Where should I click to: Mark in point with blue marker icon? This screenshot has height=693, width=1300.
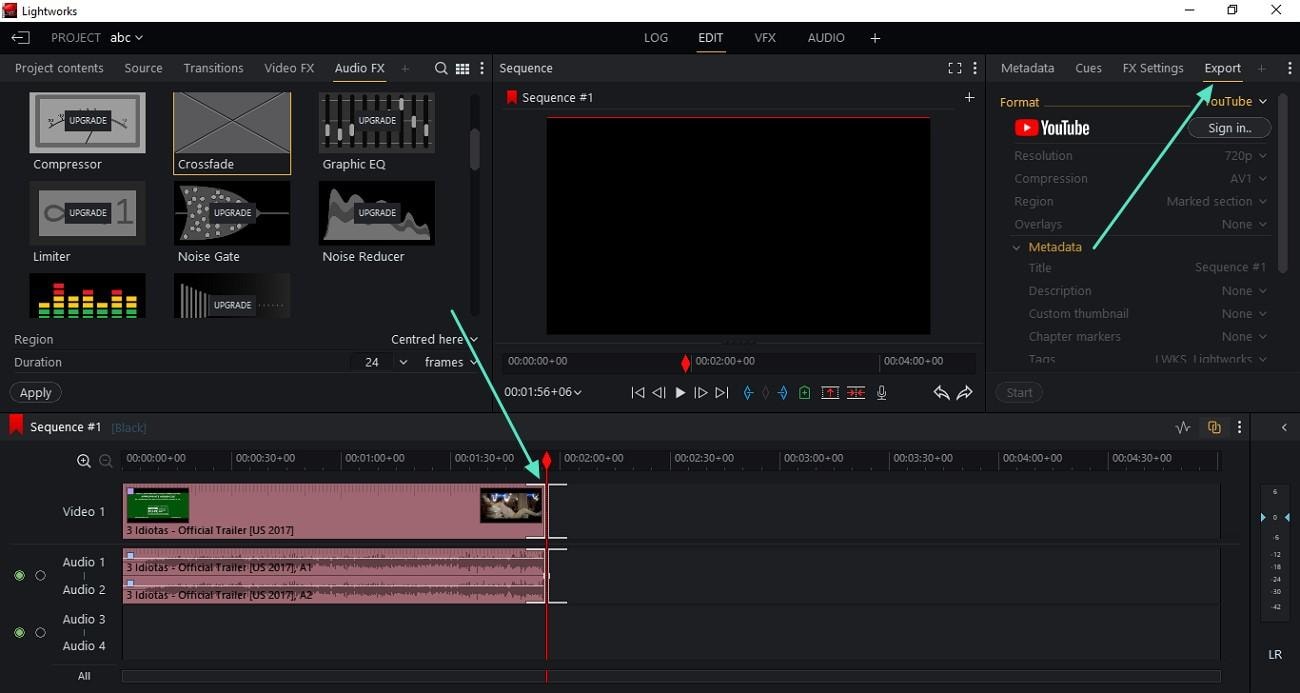click(748, 393)
